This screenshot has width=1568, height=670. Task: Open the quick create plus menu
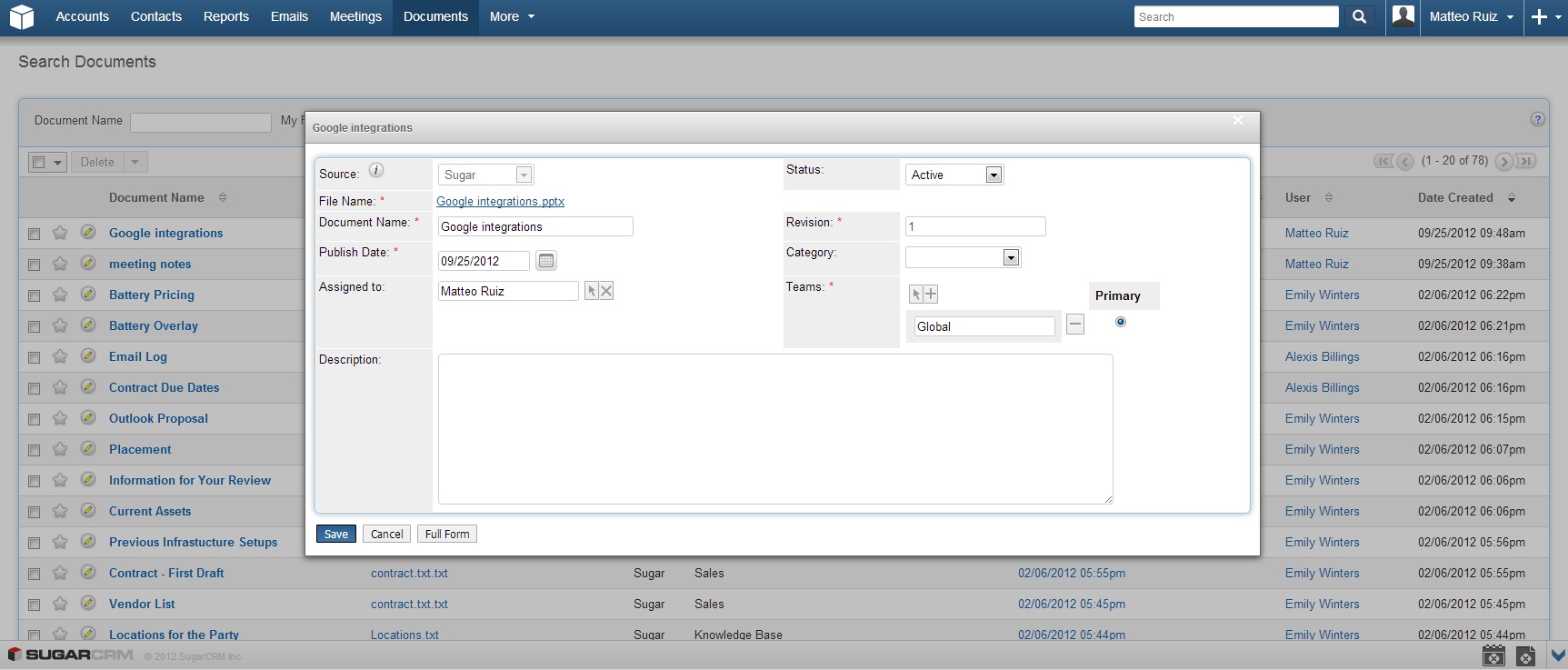[x=1545, y=17]
